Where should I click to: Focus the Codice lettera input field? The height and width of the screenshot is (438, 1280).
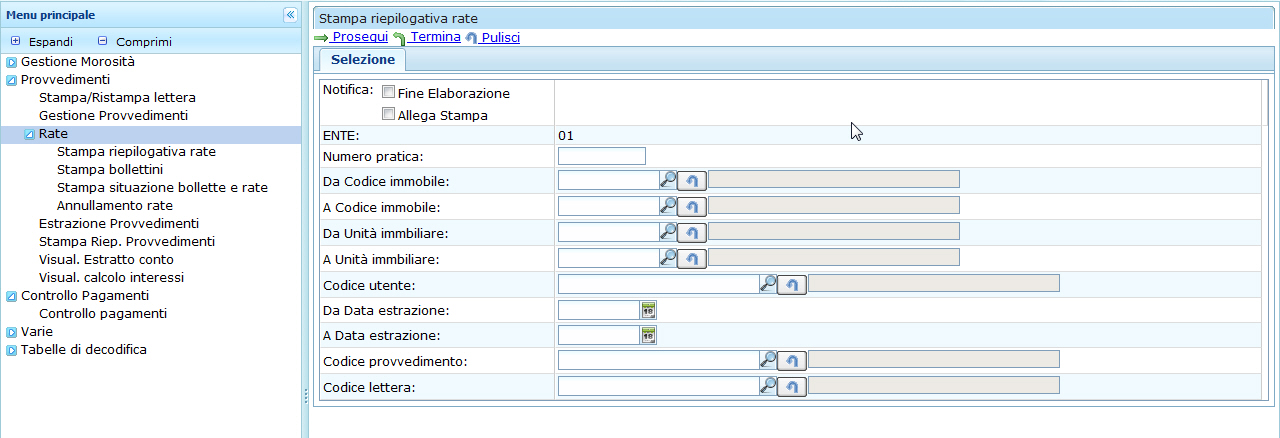click(x=659, y=385)
